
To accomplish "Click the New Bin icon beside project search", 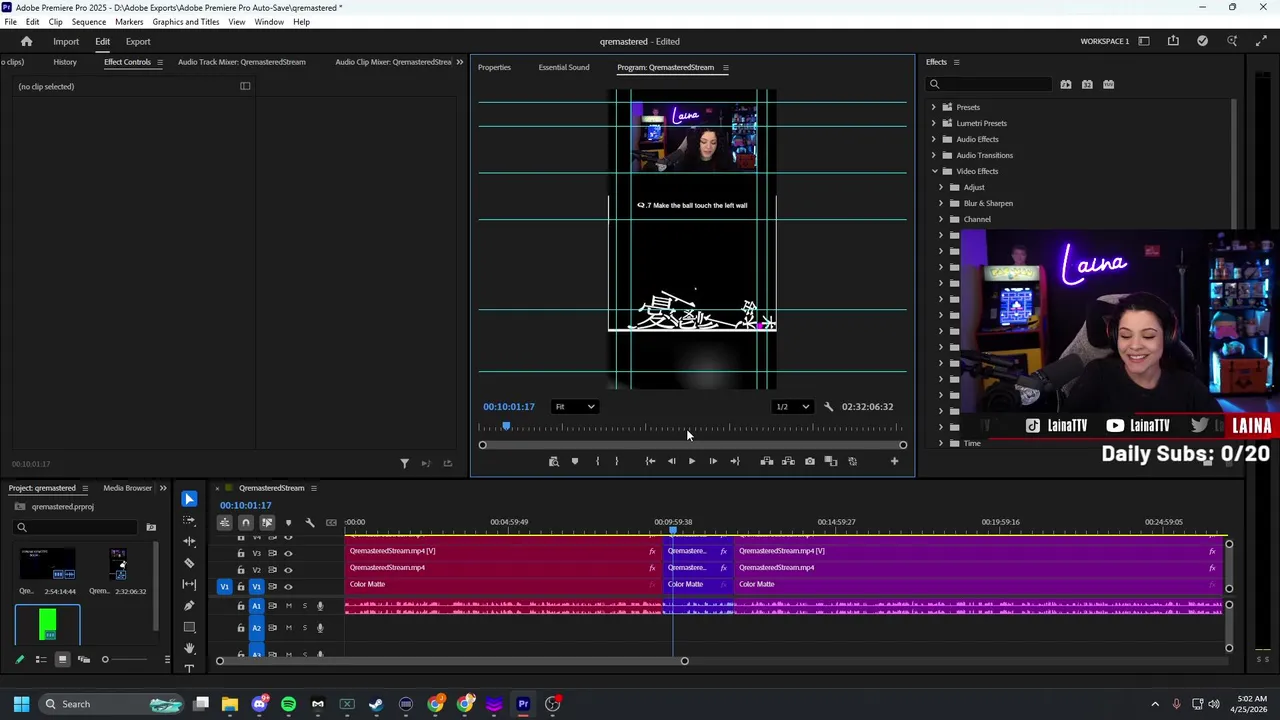I will 151,527.
